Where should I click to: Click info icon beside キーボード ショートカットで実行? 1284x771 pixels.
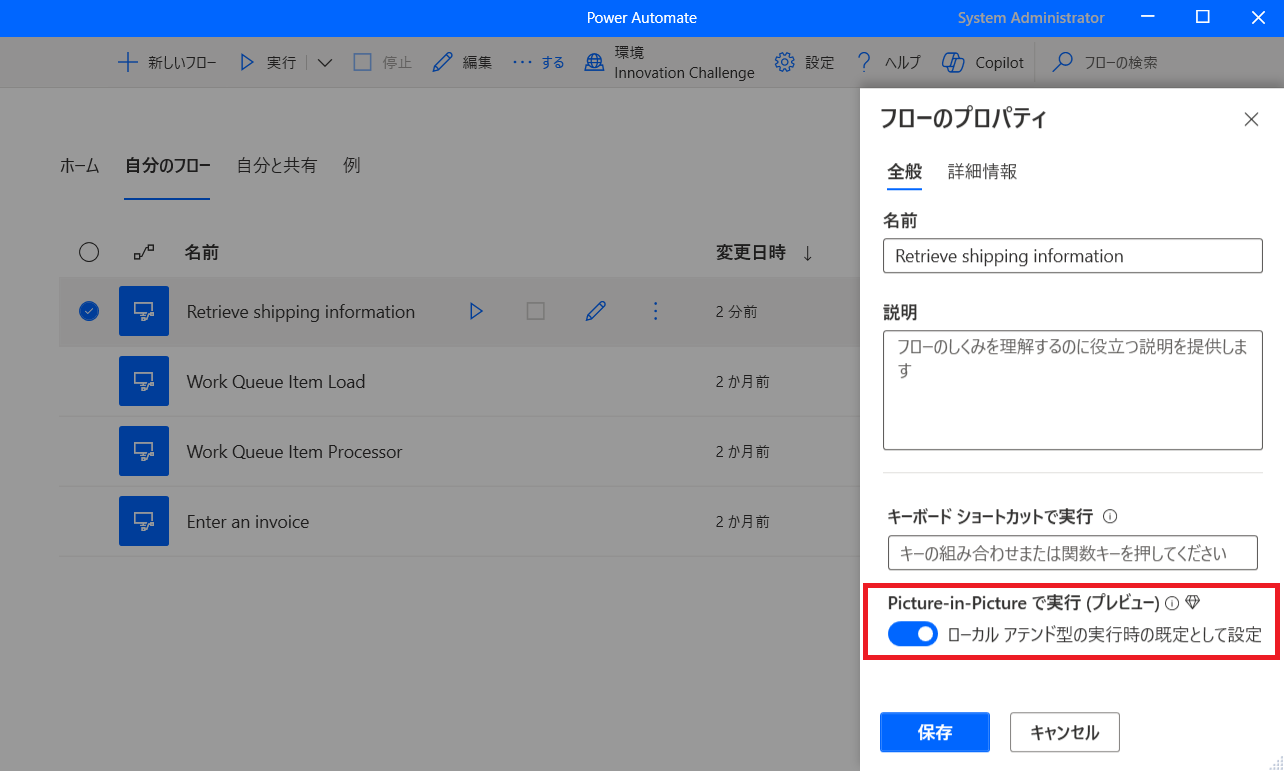point(1110,517)
